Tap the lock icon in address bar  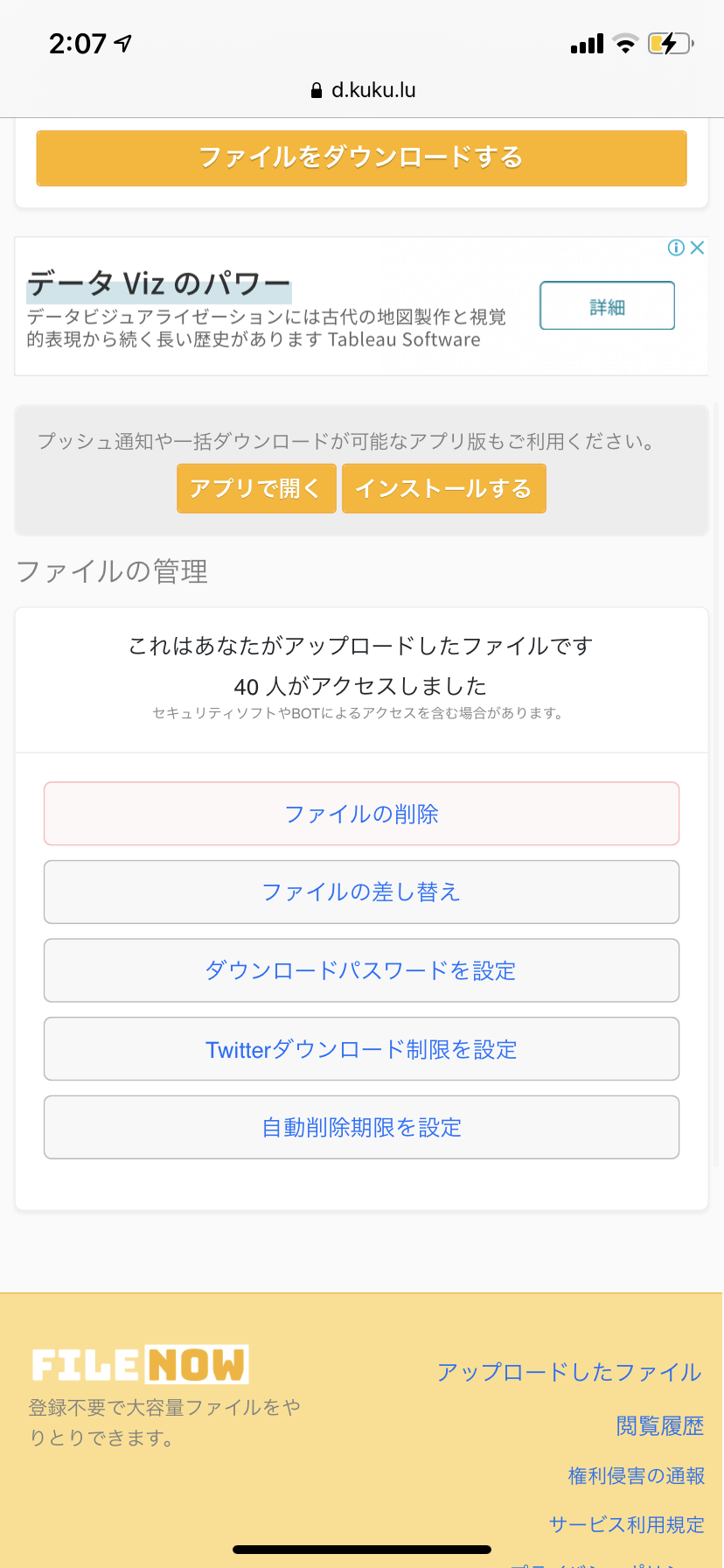point(317,90)
